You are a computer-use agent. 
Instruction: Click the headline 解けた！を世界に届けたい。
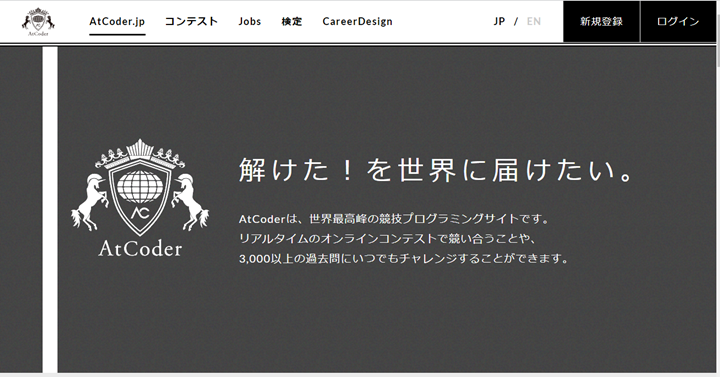point(435,170)
